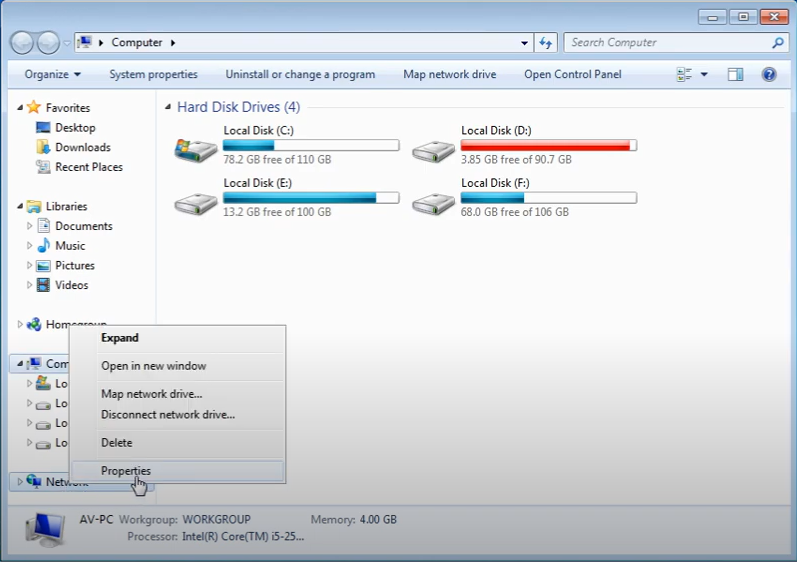Open the change view dropdown arrow
Image resolution: width=797 pixels, height=562 pixels.
704,74
